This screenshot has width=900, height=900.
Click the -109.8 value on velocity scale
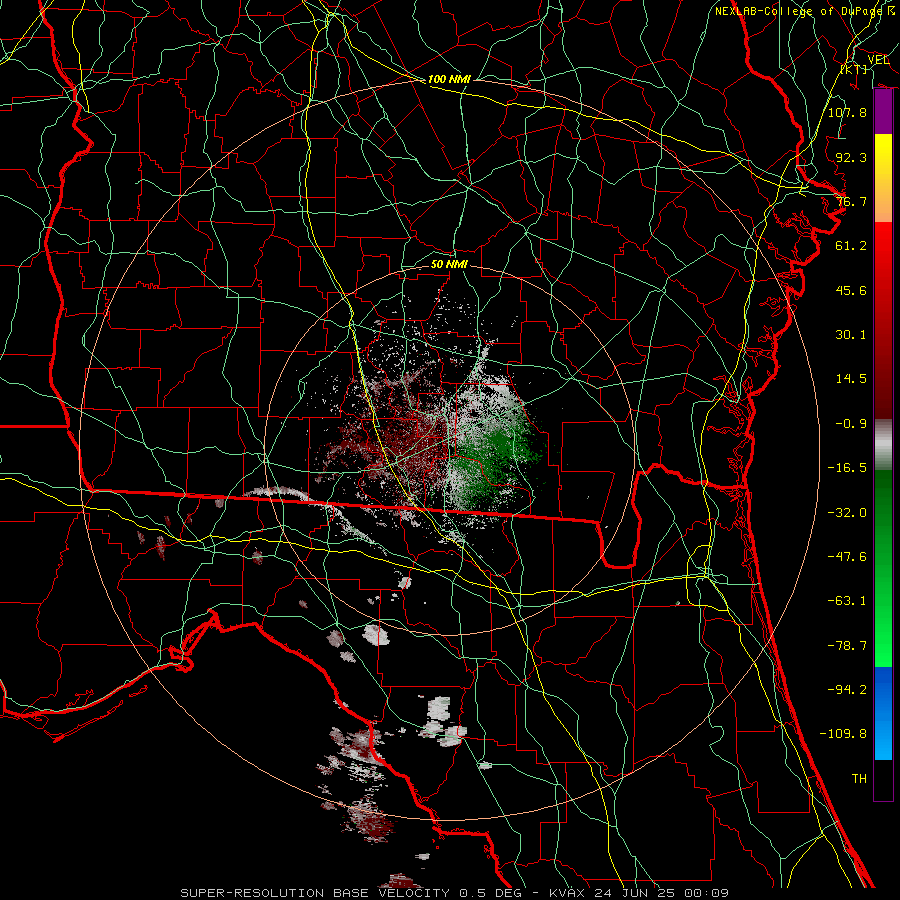pyautogui.click(x=843, y=734)
